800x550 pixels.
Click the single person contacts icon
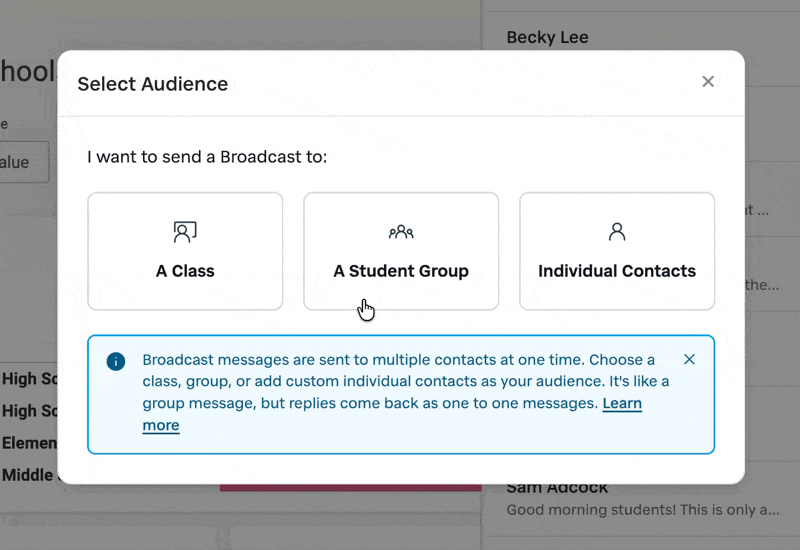click(x=617, y=232)
